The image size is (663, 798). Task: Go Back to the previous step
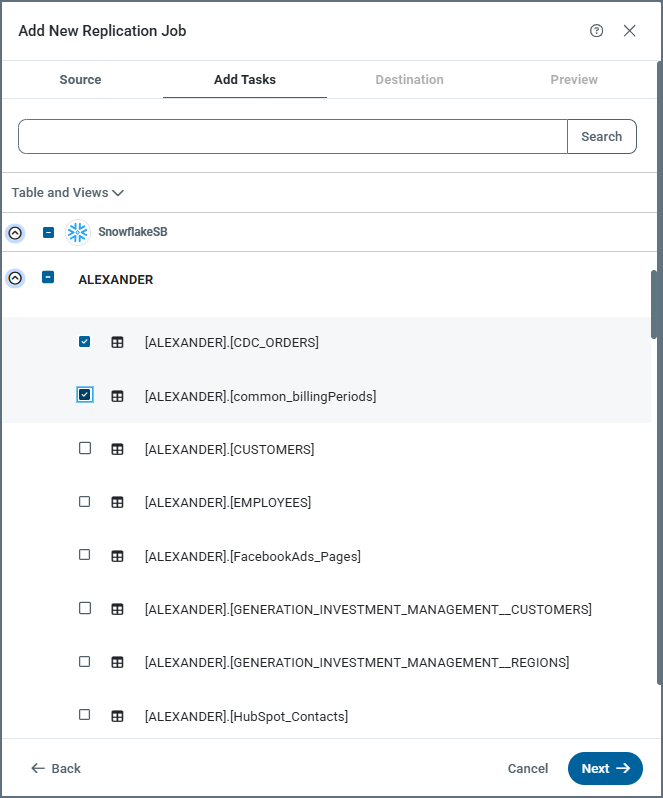click(56, 768)
